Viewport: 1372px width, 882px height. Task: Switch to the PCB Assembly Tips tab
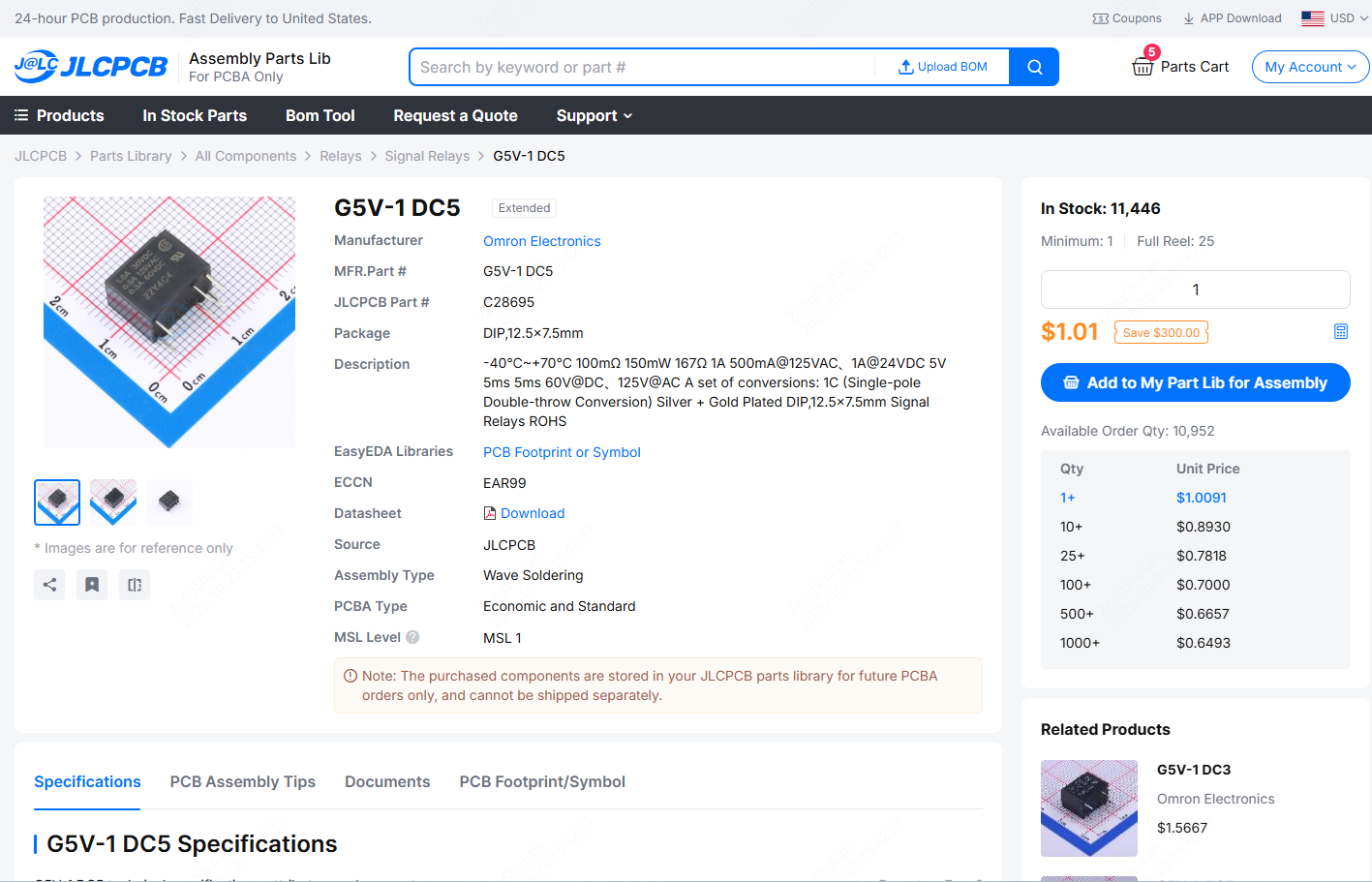click(243, 781)
